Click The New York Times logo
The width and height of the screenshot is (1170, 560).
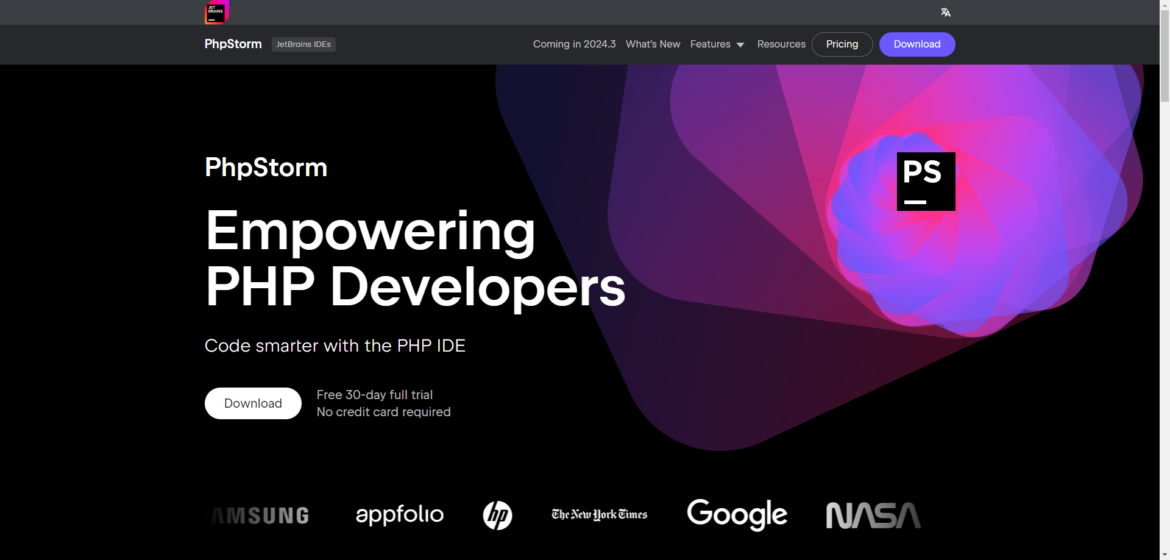click(599, 514)
